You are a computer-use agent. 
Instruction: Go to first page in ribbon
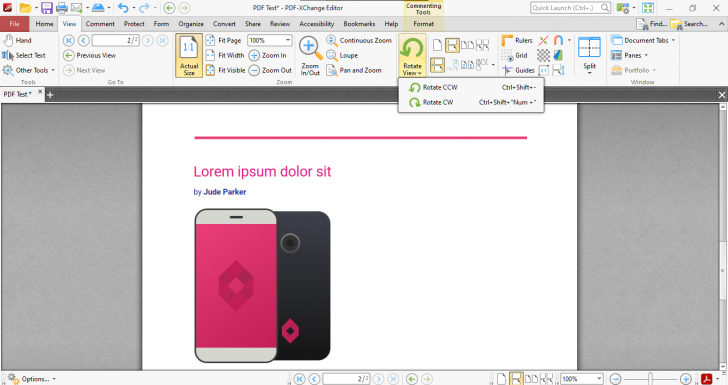point(68,40)
